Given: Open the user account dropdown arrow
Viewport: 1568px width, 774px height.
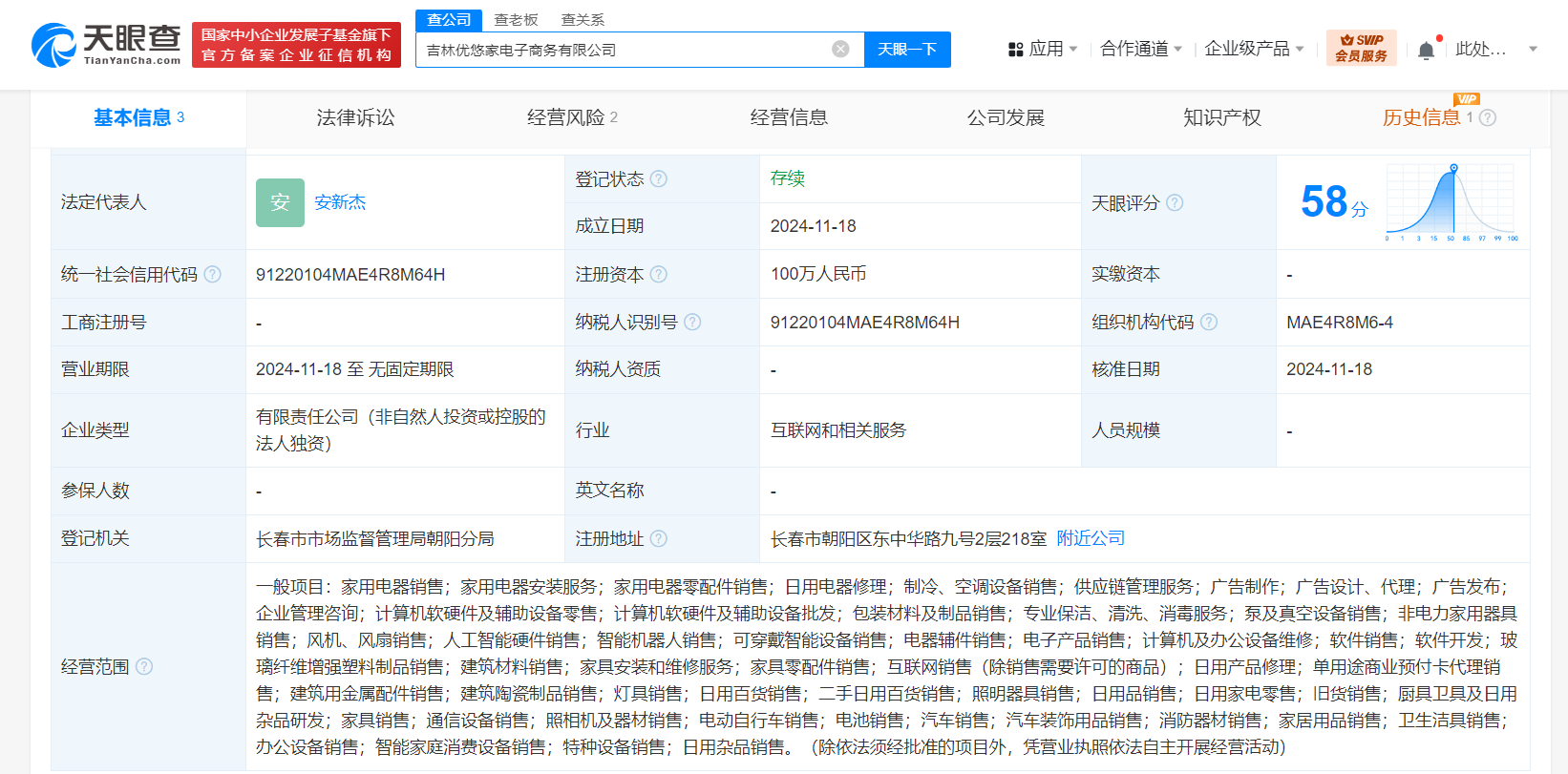Looking at the screenshot, I should point(1533,49).
